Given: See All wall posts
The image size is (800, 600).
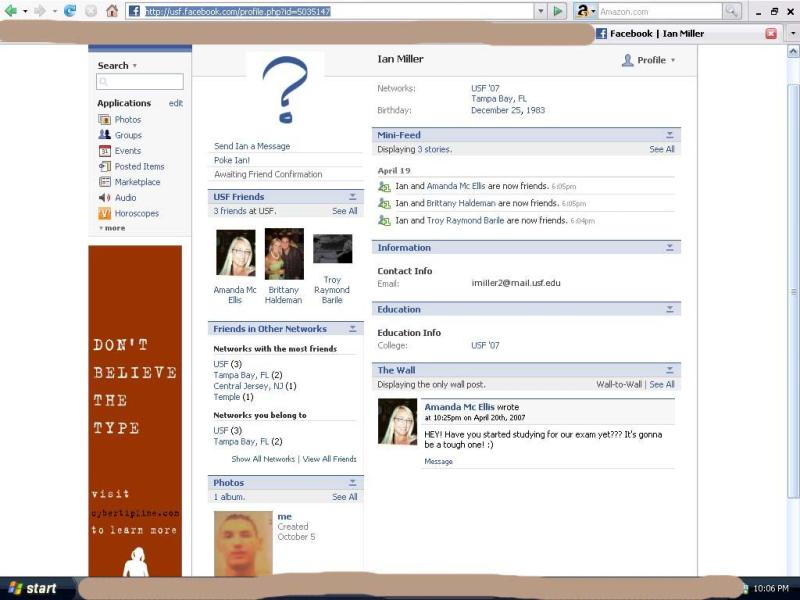Looking at the screenshot, I should [x=662, y=384].
